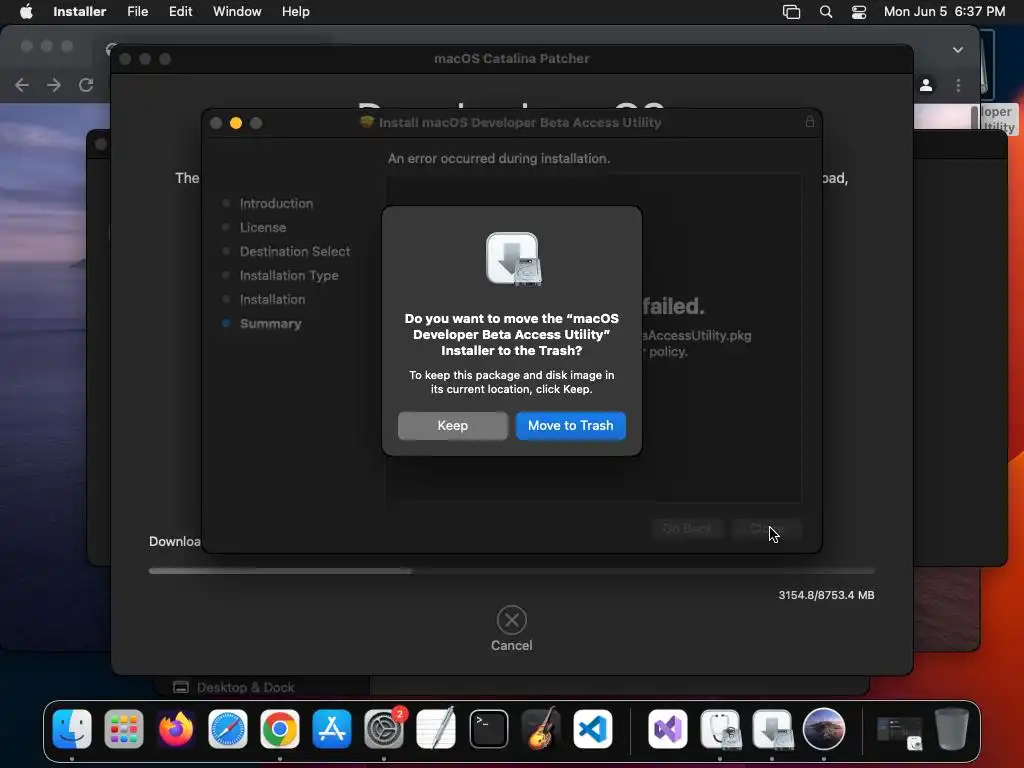Open the Apple menu

26,12
